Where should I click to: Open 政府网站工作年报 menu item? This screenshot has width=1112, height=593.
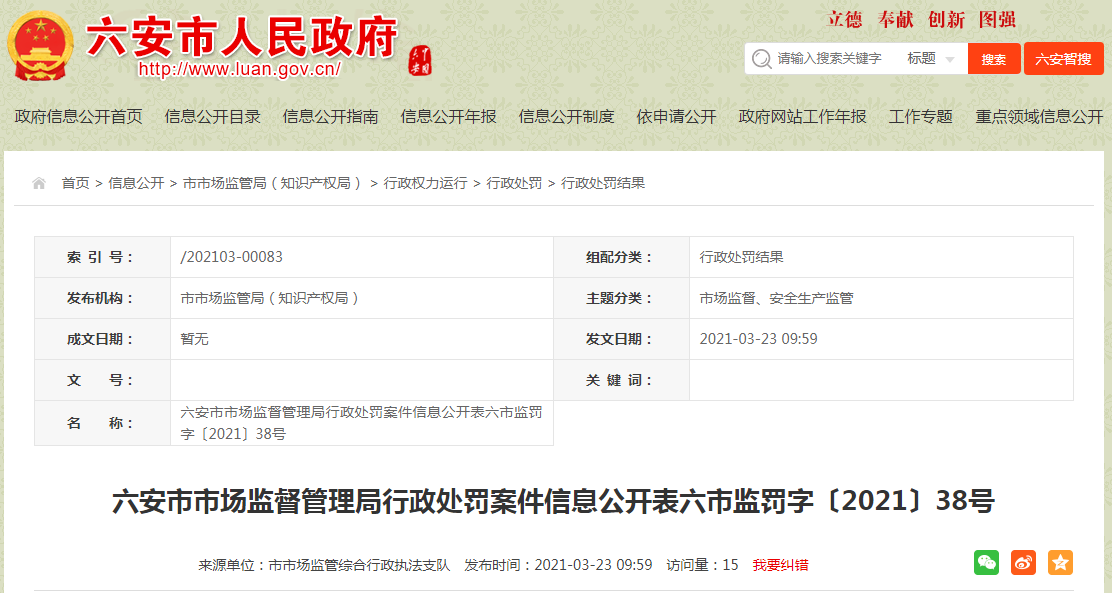802,117
